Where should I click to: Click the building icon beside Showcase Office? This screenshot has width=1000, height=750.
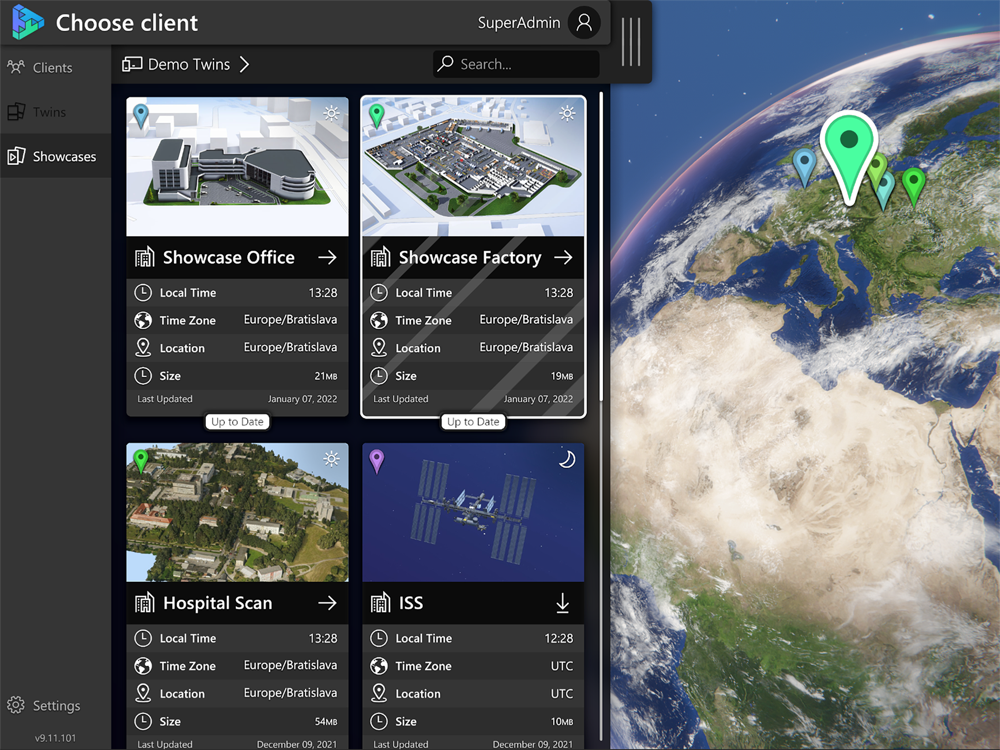coord(145,257)
